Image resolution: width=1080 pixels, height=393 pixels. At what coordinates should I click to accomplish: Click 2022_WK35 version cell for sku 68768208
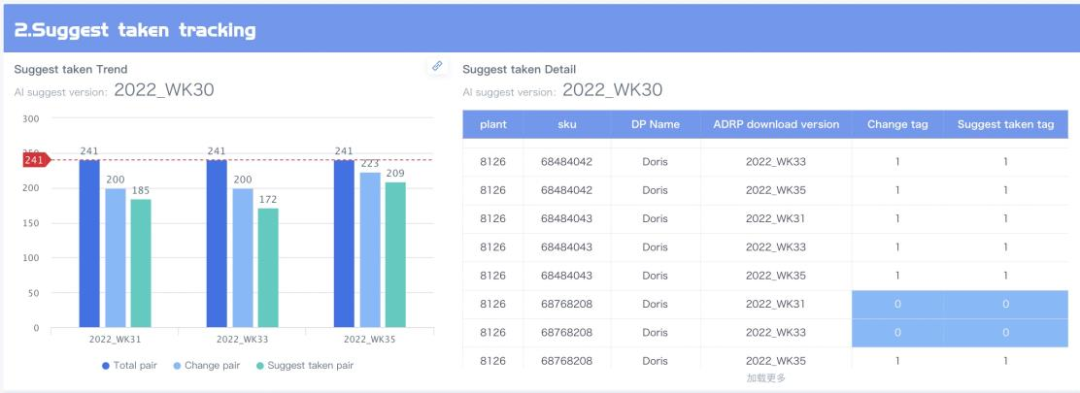(x=776, y=361)
